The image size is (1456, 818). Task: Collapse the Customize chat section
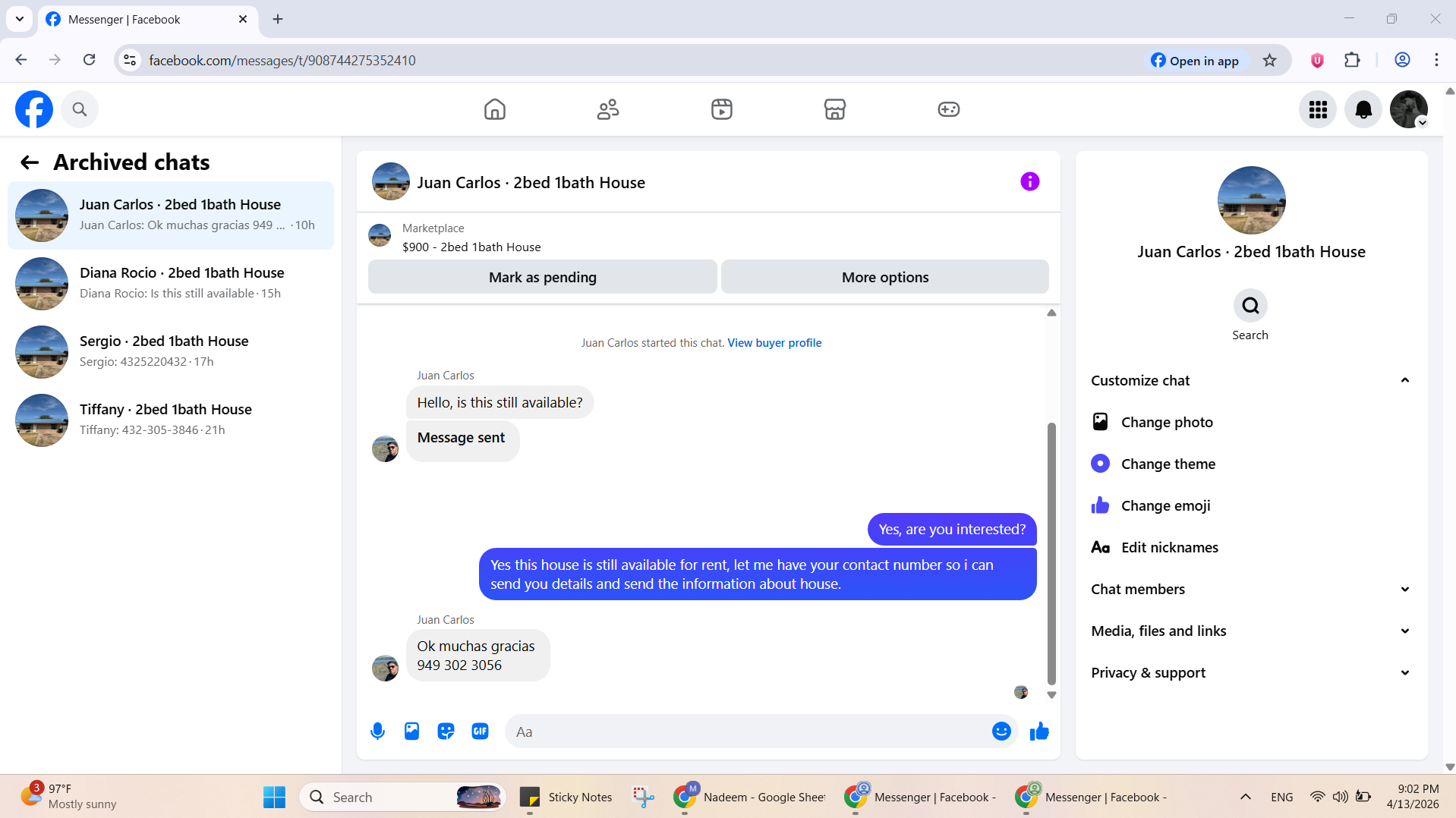point(1251,380)
